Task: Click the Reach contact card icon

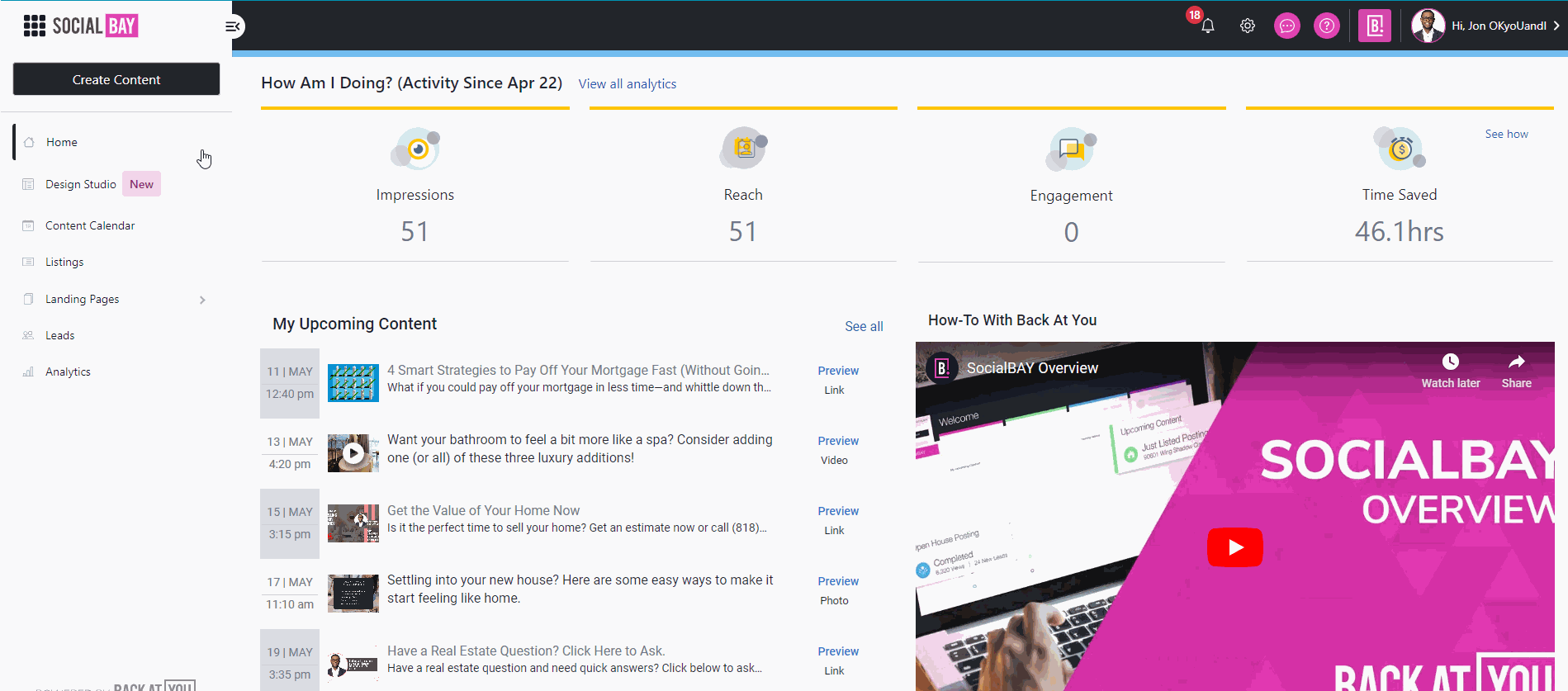Action: [x=743, y=149]
